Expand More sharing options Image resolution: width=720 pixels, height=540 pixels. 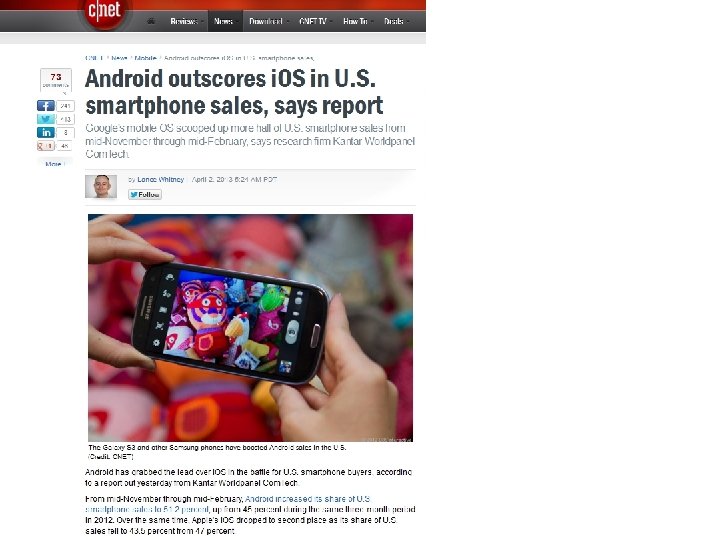pyautogui.click(x=55, y=164)
